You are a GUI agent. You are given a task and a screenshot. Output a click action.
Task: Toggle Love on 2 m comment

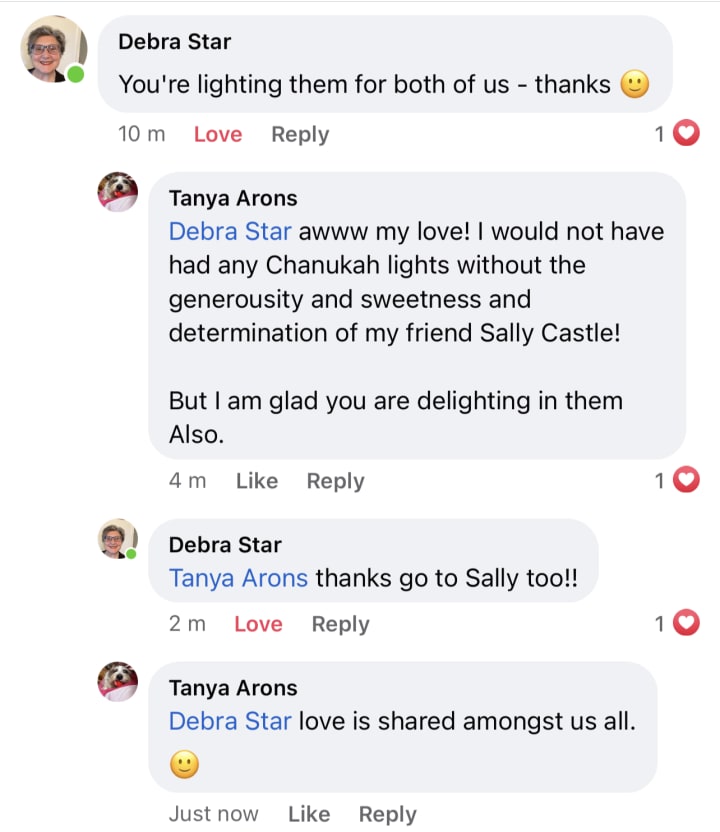258,624
